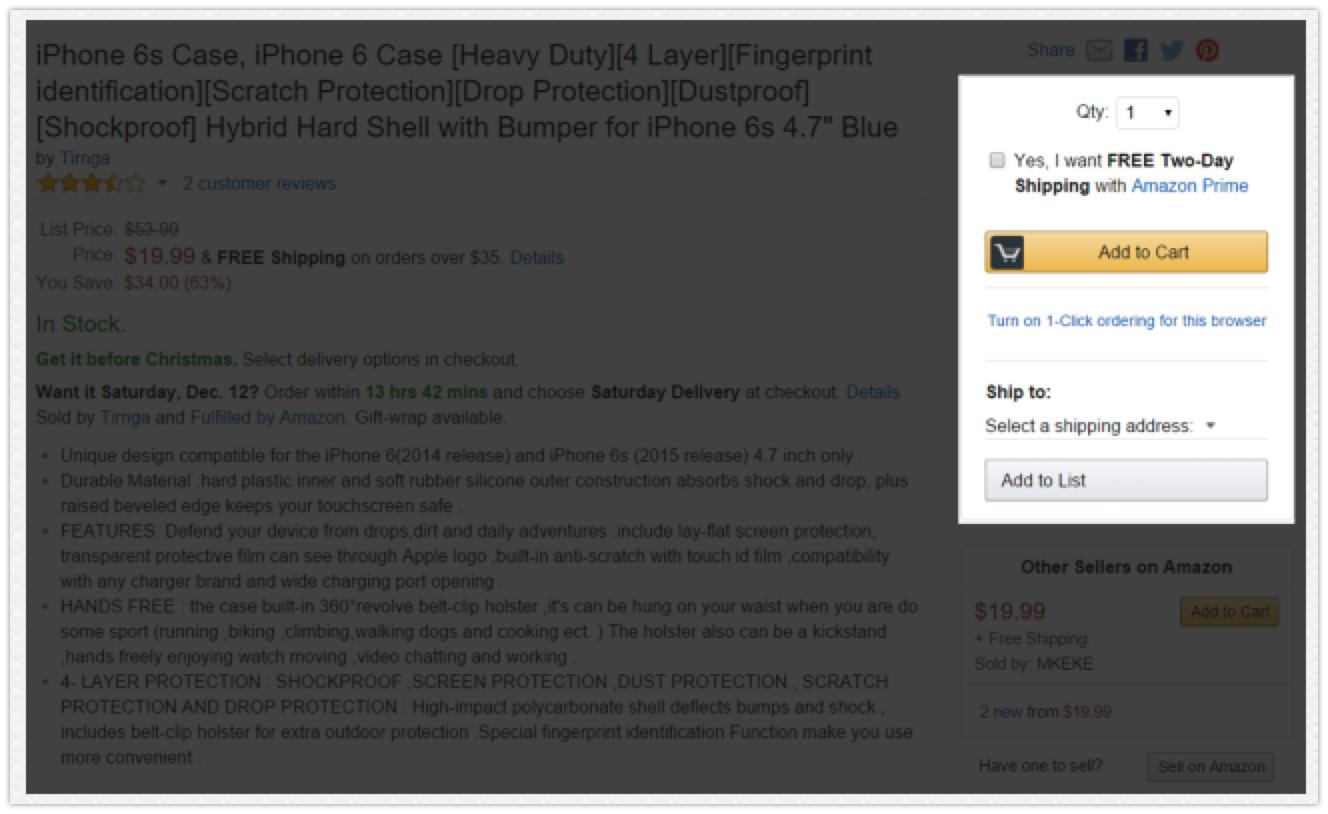
Task: Expand the star rating breakdown arrow
Action: [x=161, y=184]
